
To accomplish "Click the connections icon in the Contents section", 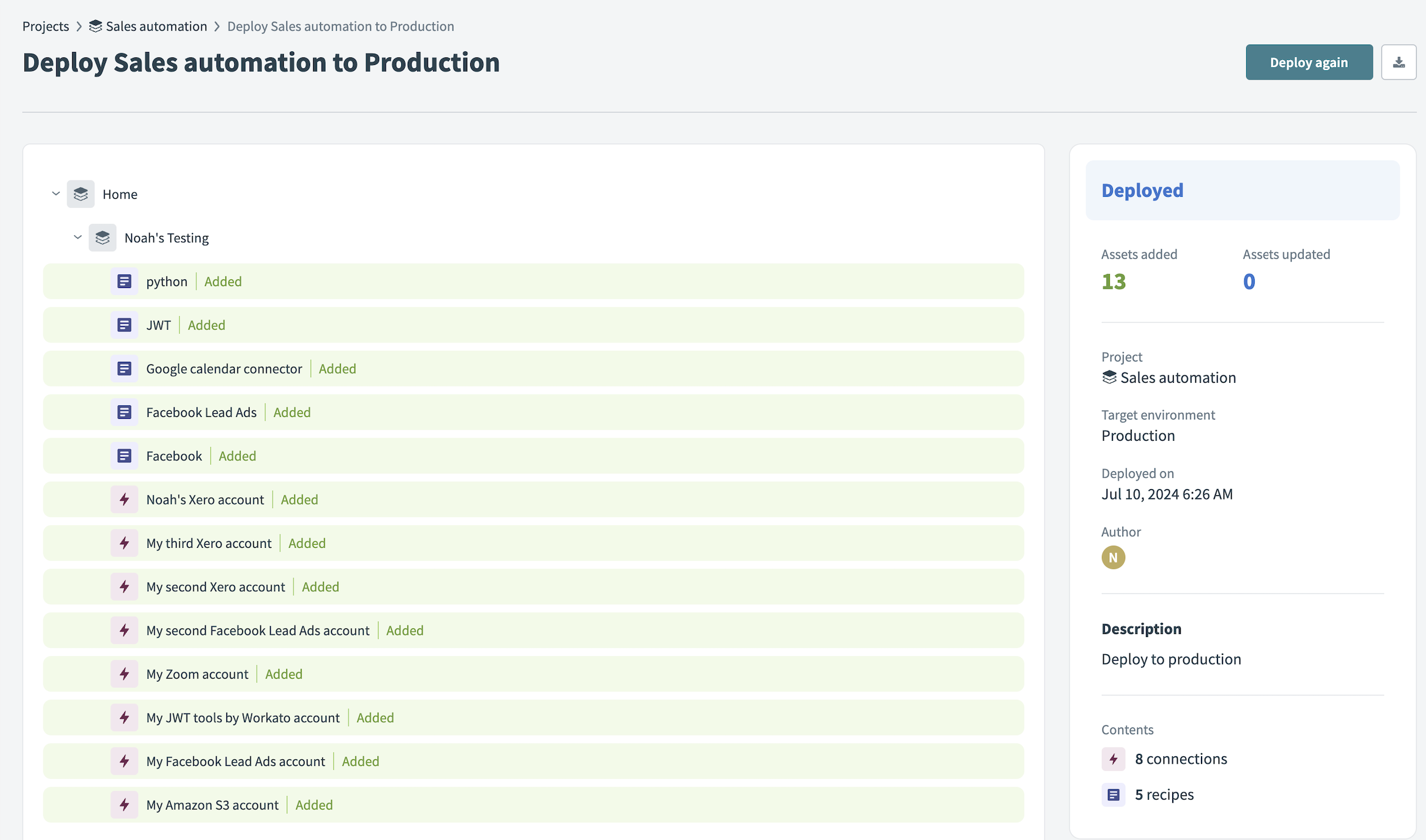I will pos(1114,759).
